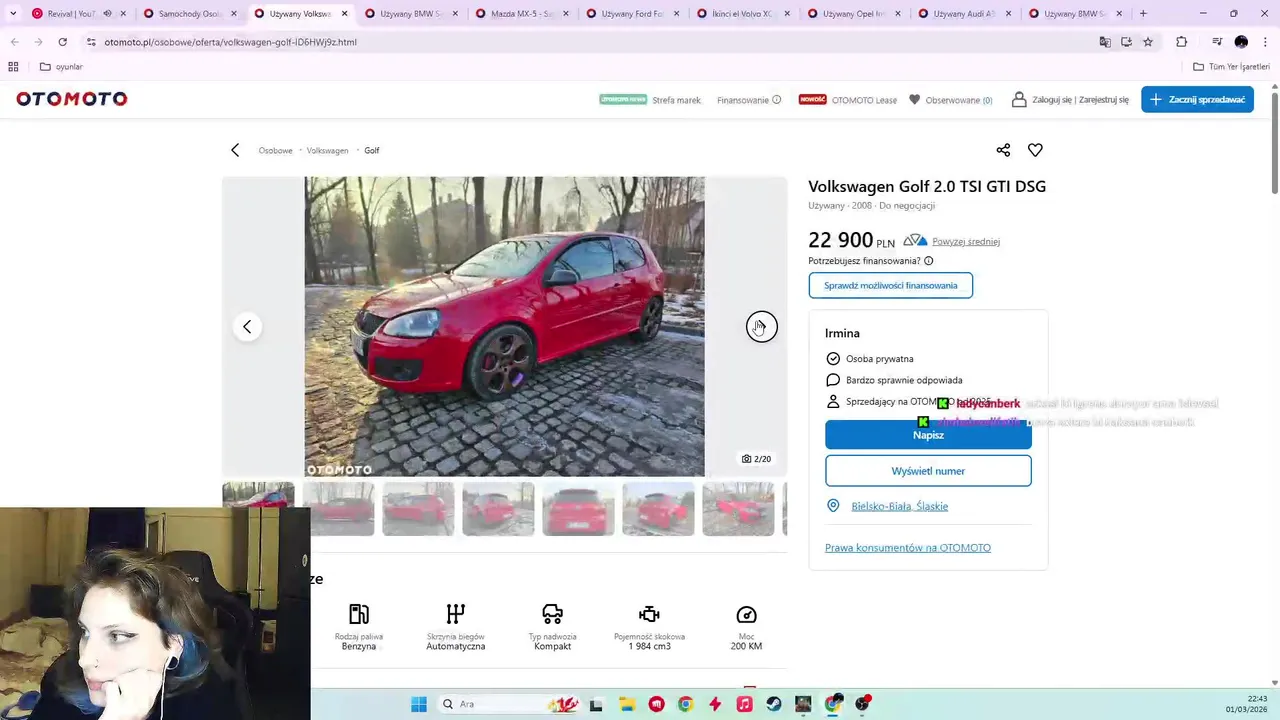Click Pojemność skokowa engine icon
Image resolution: width=1280 pixels, height=720 pixels.
(649, 614)
